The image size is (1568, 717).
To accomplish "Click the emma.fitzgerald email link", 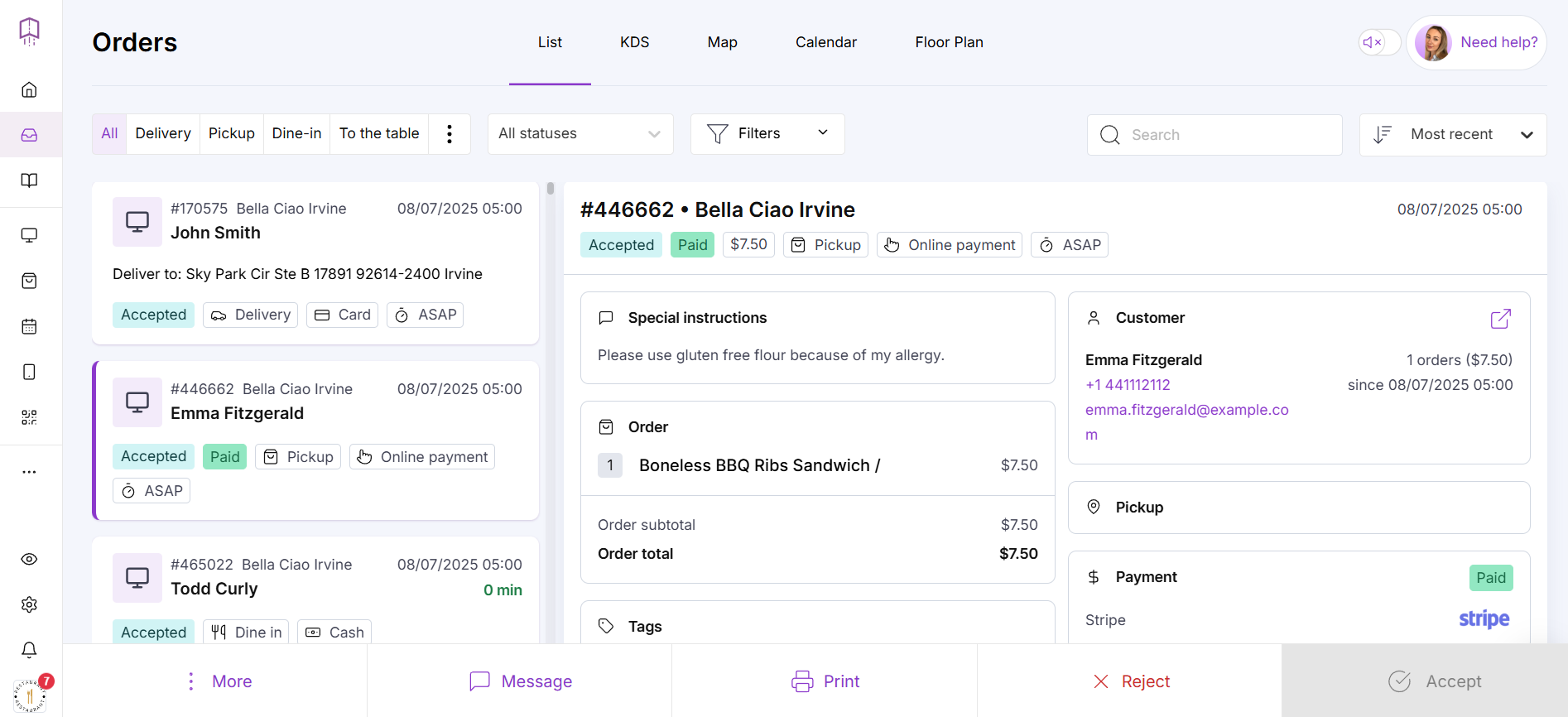I will [1187, 422].
